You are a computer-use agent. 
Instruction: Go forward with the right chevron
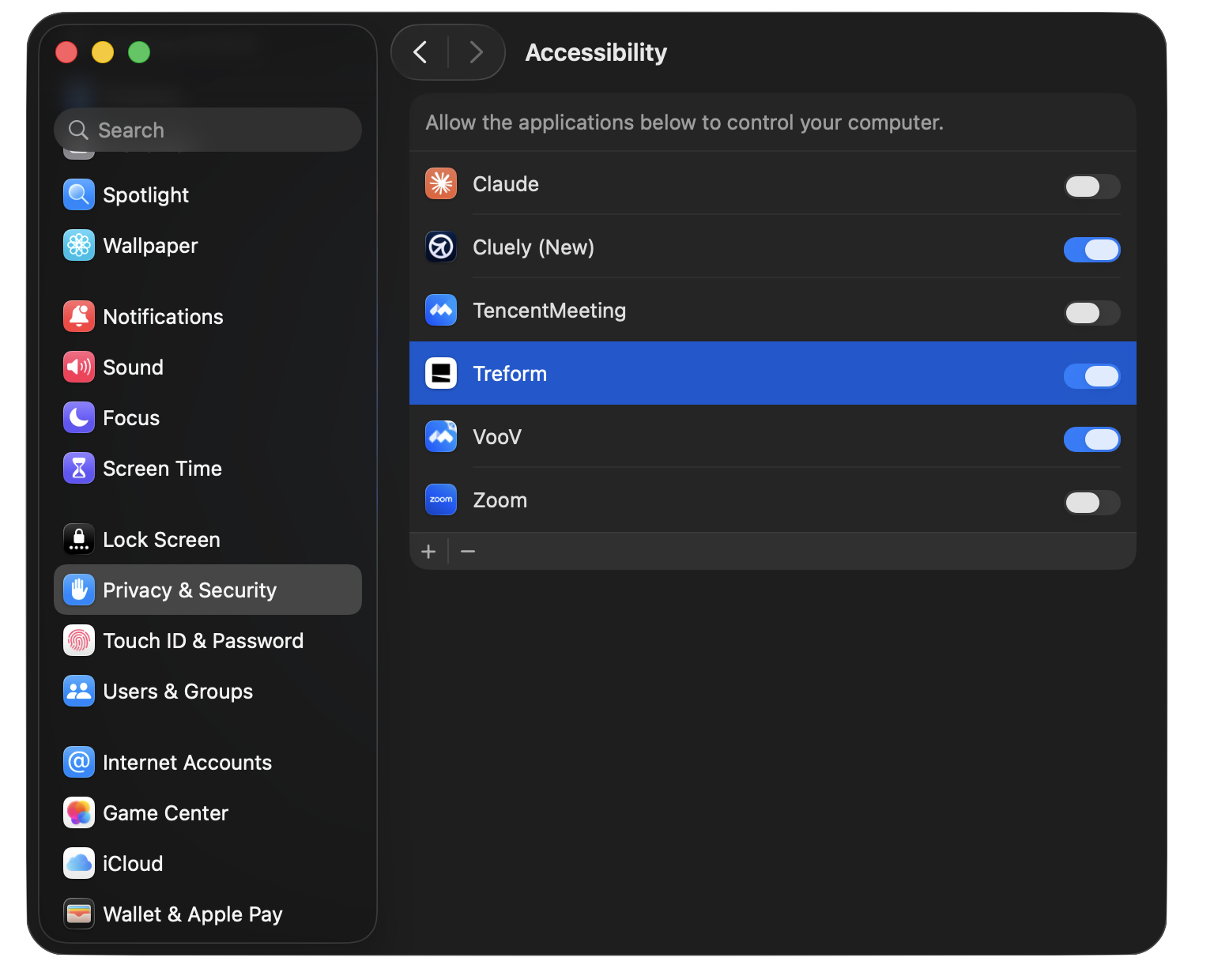tap(476, 53)
